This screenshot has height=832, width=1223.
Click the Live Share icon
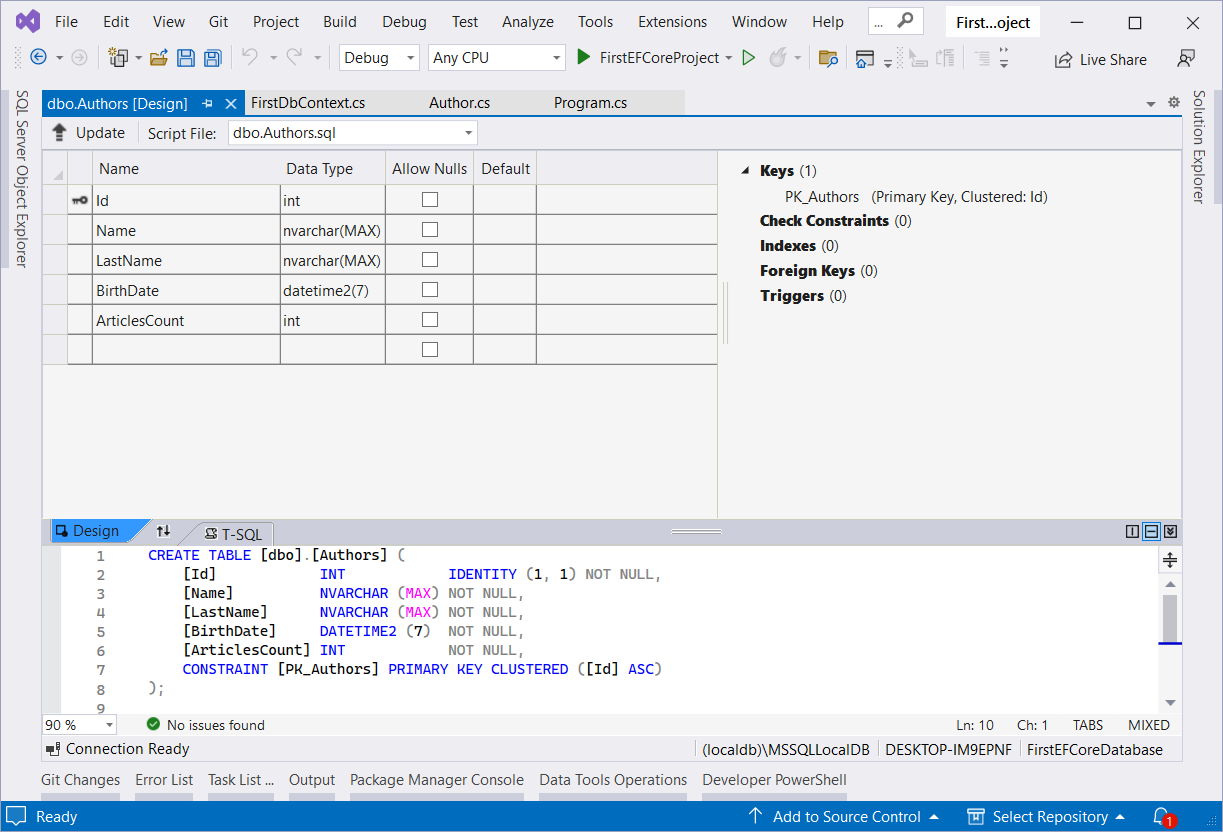(1063, 58)
